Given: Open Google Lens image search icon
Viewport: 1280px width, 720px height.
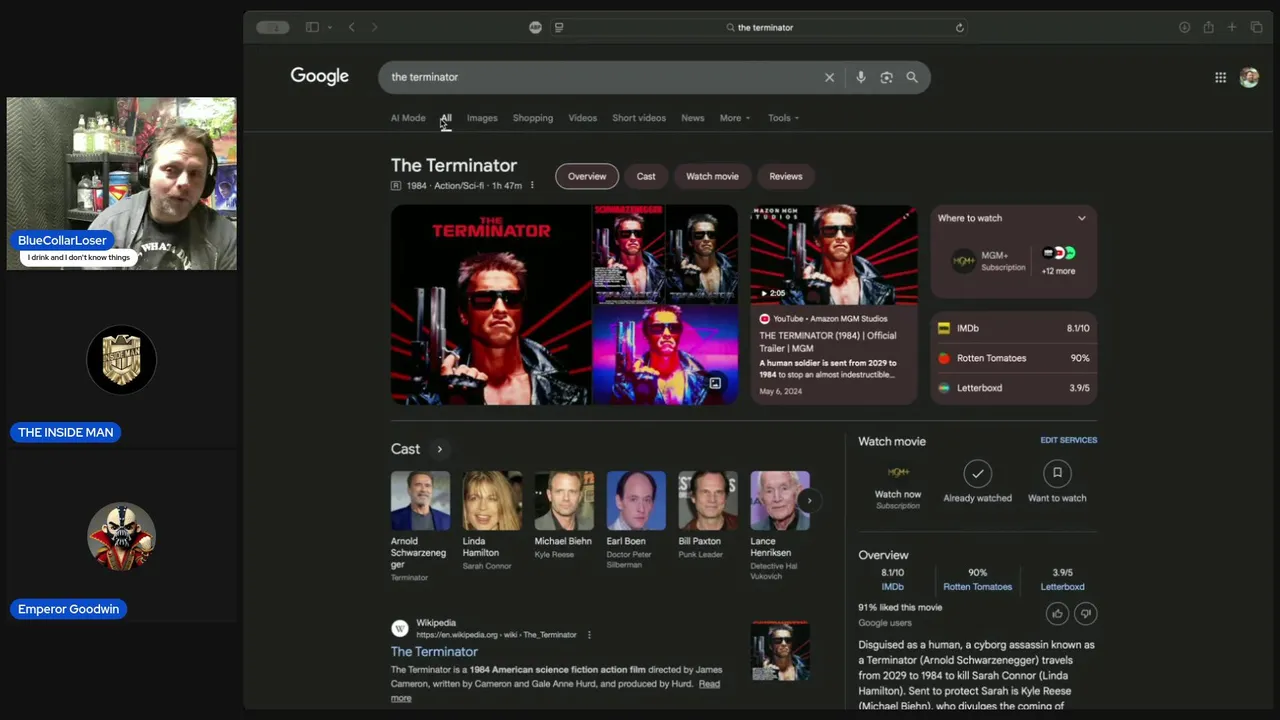Looking at the screenshot, I should [886, 77].
